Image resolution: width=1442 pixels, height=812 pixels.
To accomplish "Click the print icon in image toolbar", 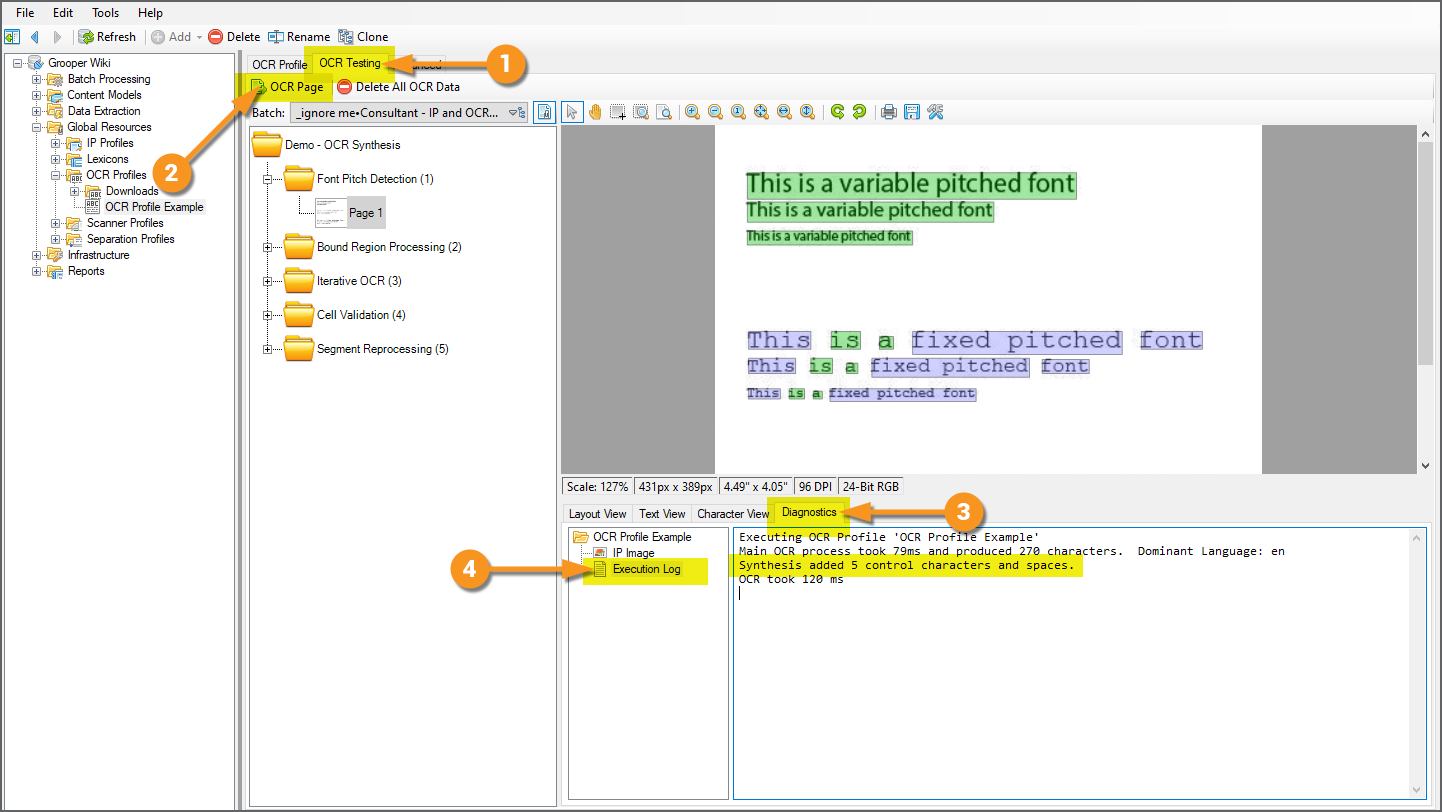I will 888,112.
